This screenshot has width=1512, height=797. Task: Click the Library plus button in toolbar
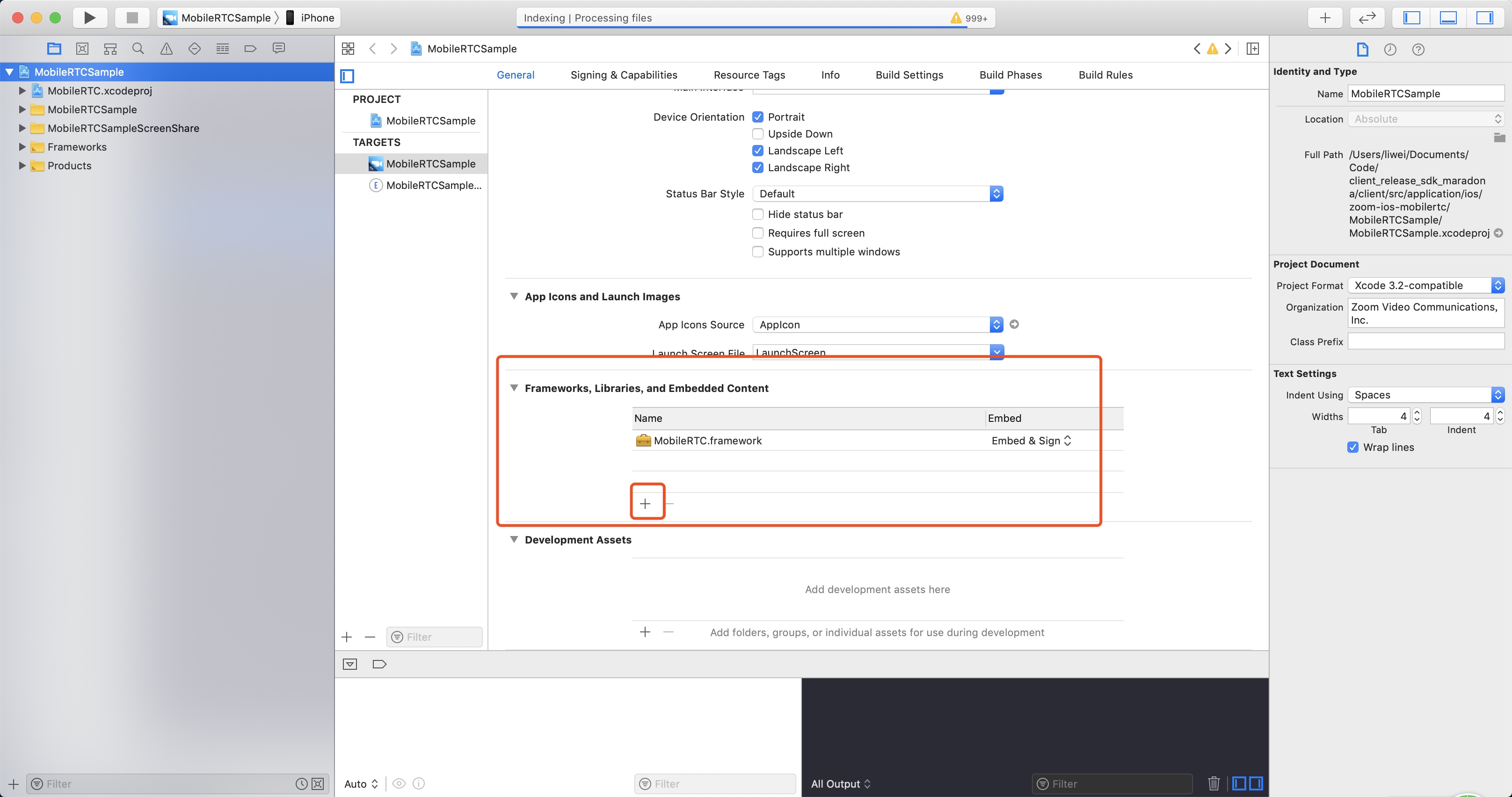pos(1325,18)
